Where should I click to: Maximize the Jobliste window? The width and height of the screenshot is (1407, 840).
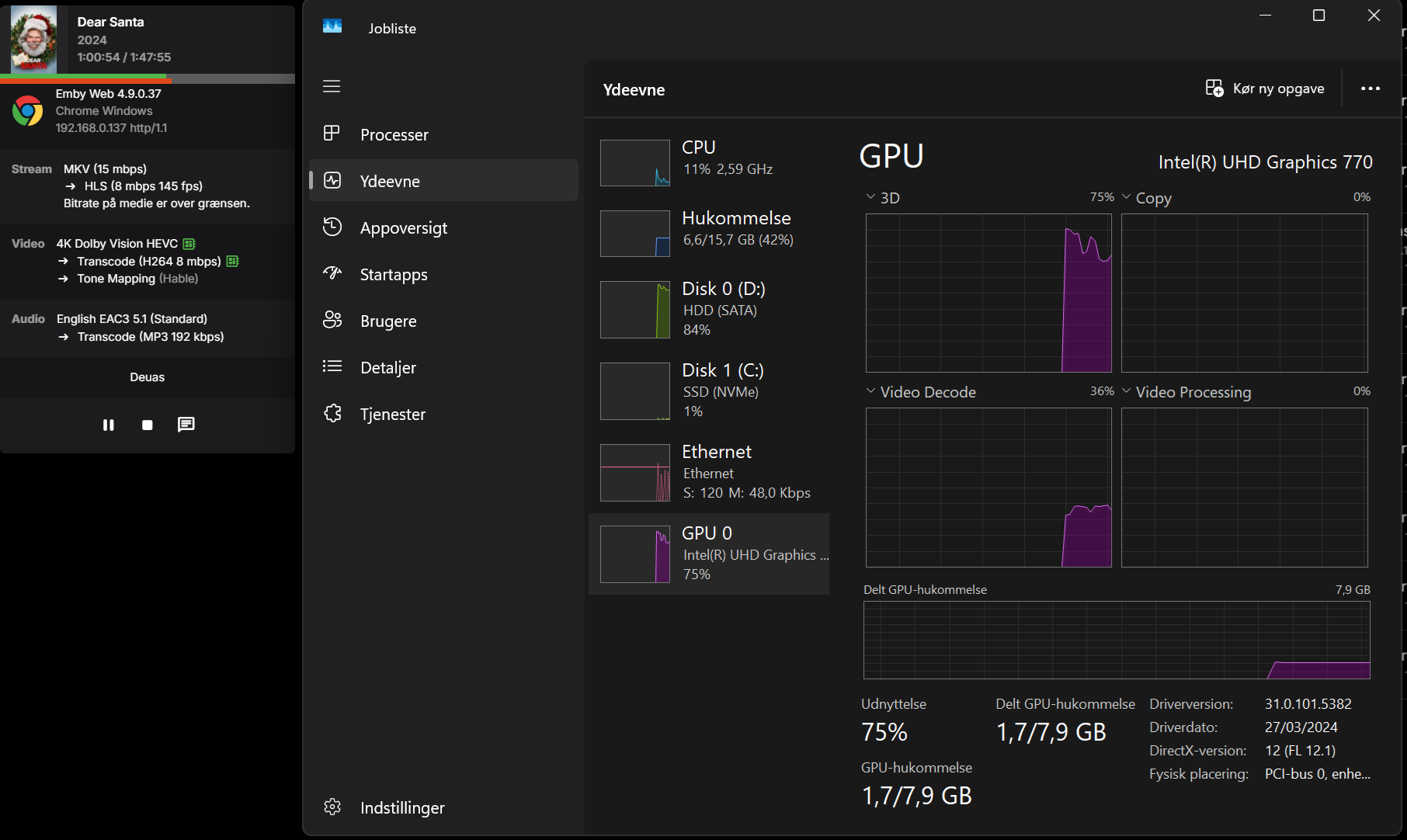point(1318,16)
